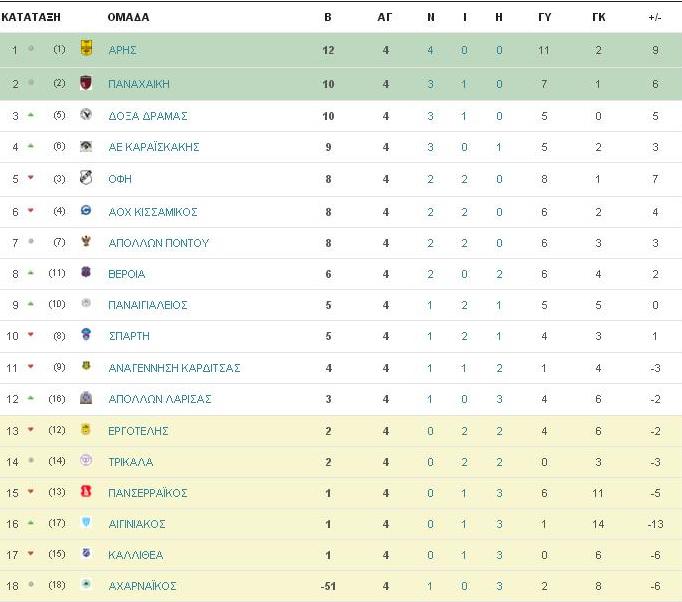
Task: Open the ΑΝΑΓΕΝΝΗΣΗ ΚΑΡΔΙΤΣΑΣ team page
Action: point(174,368)
